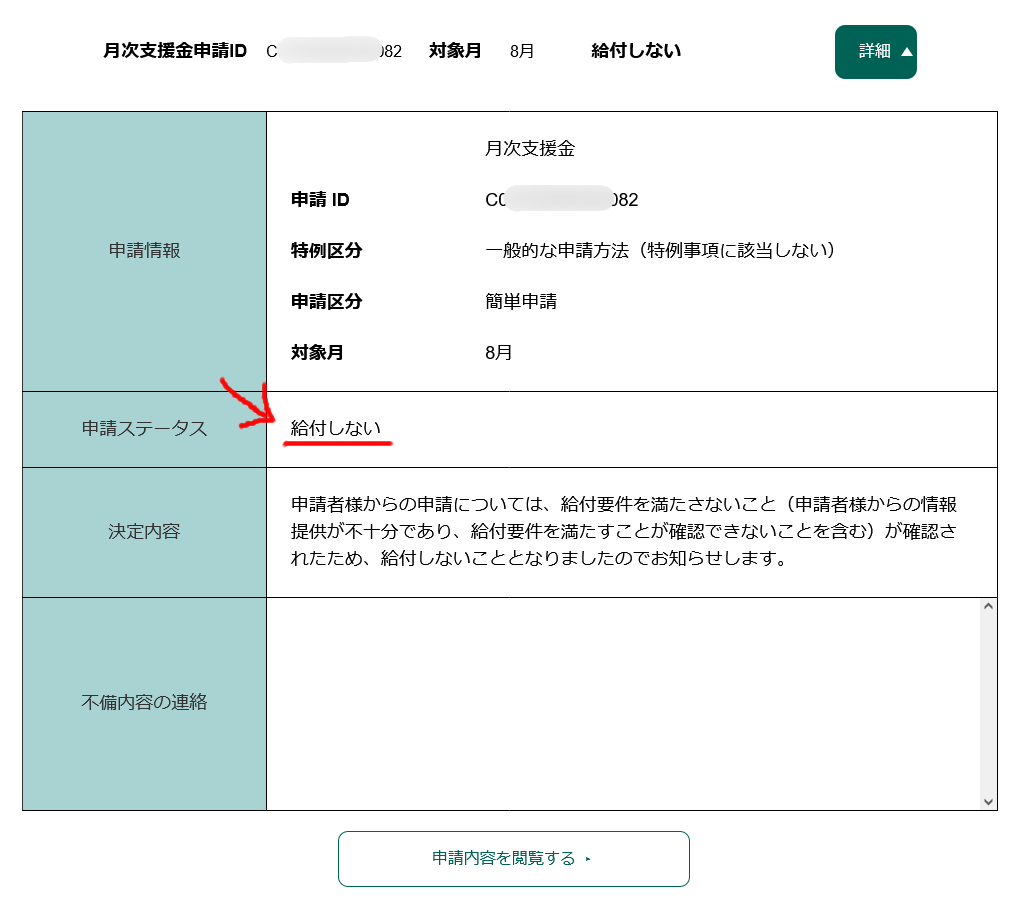Click the 決定内容 row header cell
1018x912 pixels.
(144, 532)
